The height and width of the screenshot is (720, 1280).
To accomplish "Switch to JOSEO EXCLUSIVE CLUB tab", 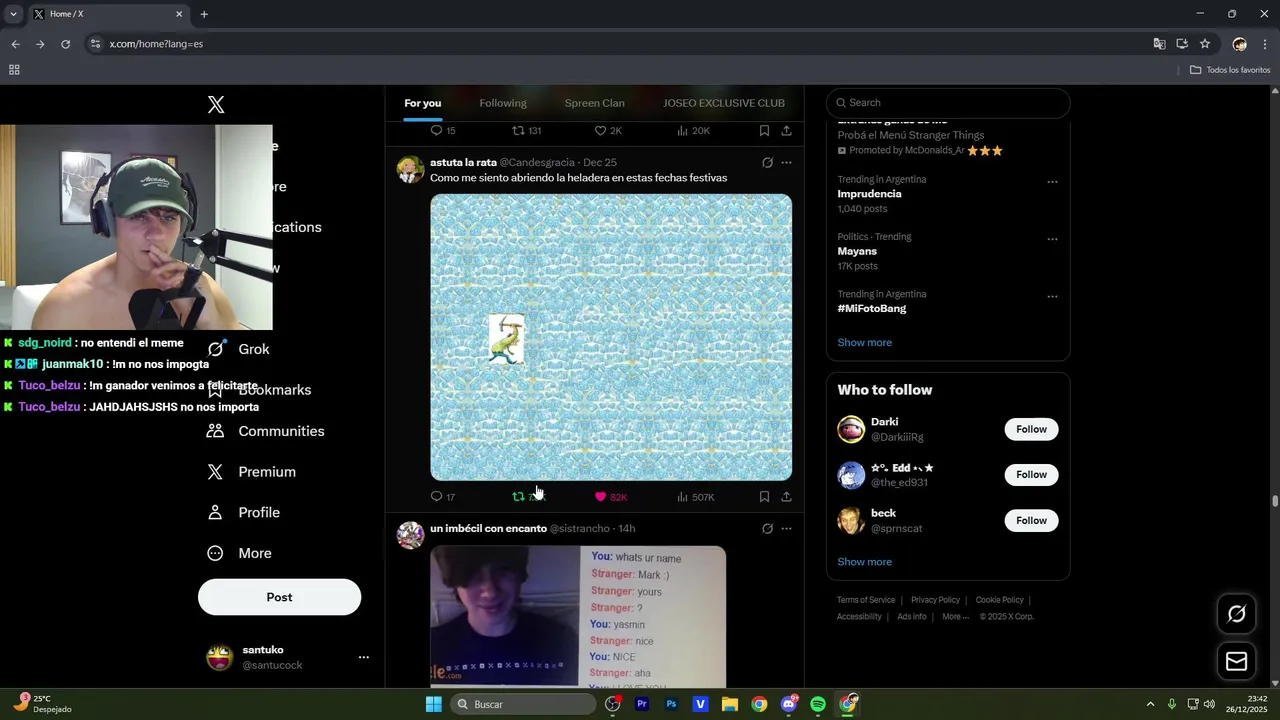I will coord(724,103).
